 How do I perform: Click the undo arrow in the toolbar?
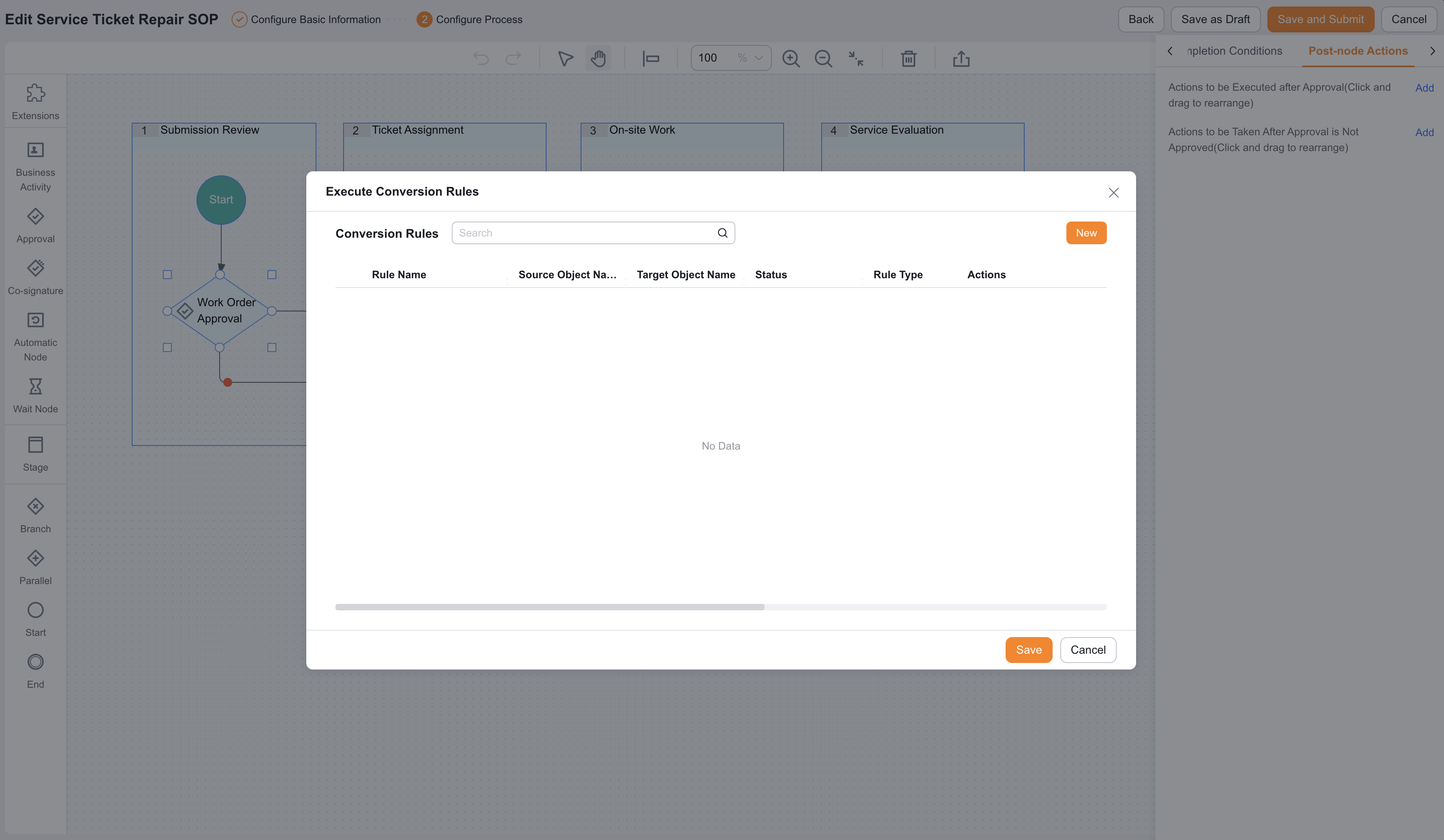481,58
